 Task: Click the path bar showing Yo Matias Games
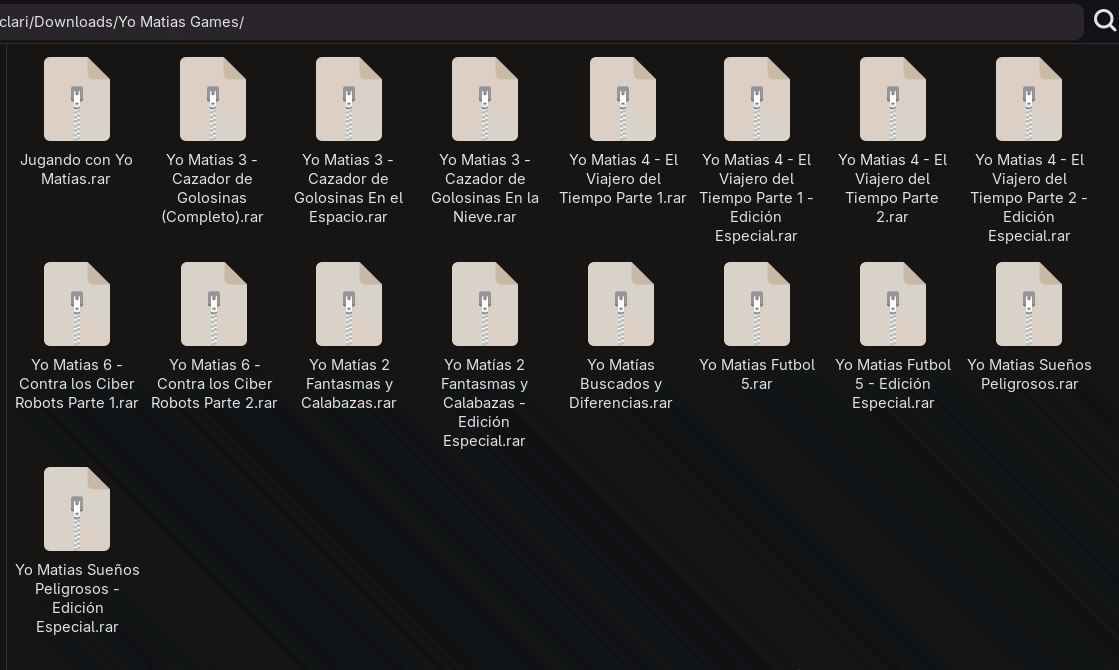pos(540,22)
